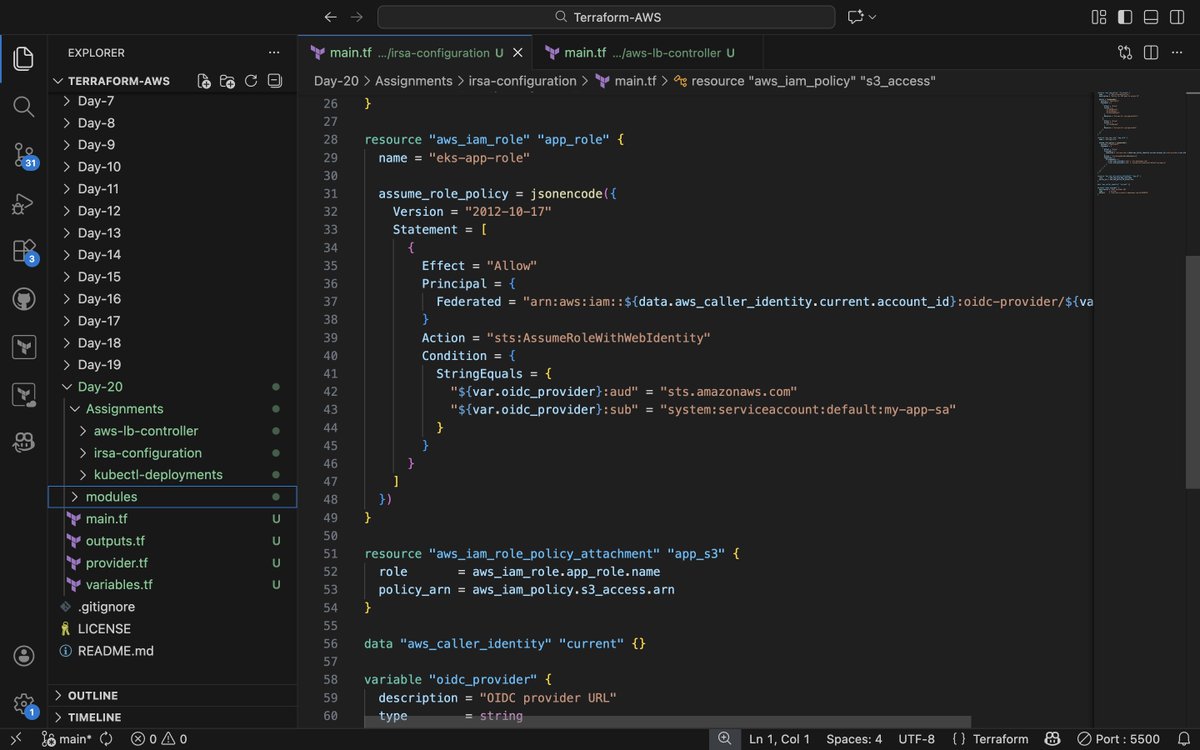Viewport: 1200px width, 750px height.
Task: Toggle the secondary side bar visibility
Action: [1177, 17]
